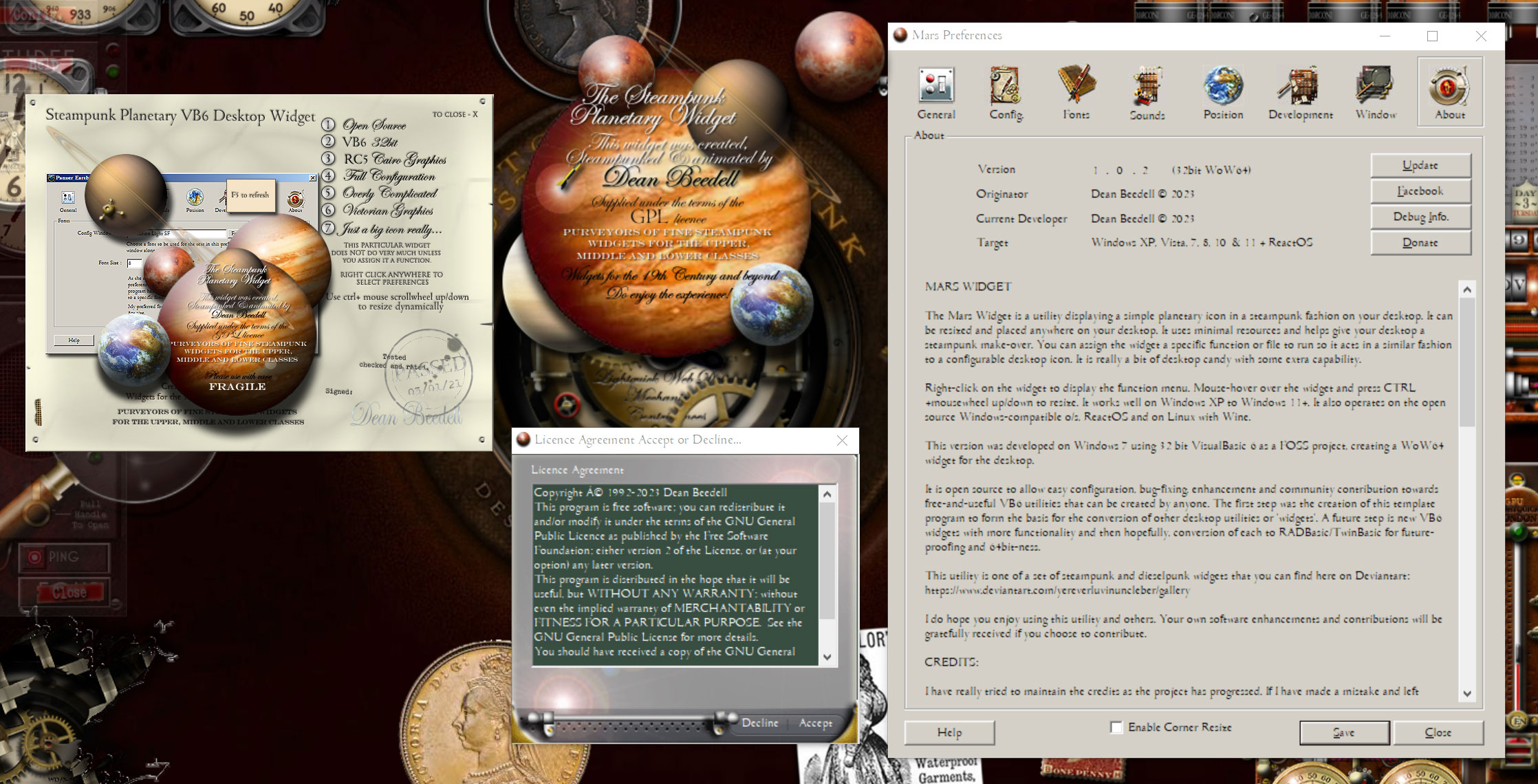
Task: Accept the licence agreement
Action: (x=815, y=723)
